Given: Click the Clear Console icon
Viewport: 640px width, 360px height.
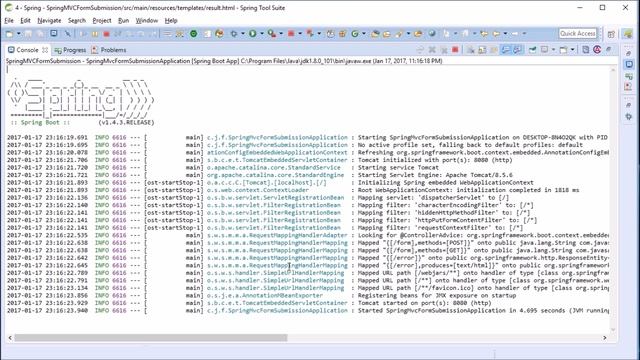Looking at the screenshot, I should [471, 50].
